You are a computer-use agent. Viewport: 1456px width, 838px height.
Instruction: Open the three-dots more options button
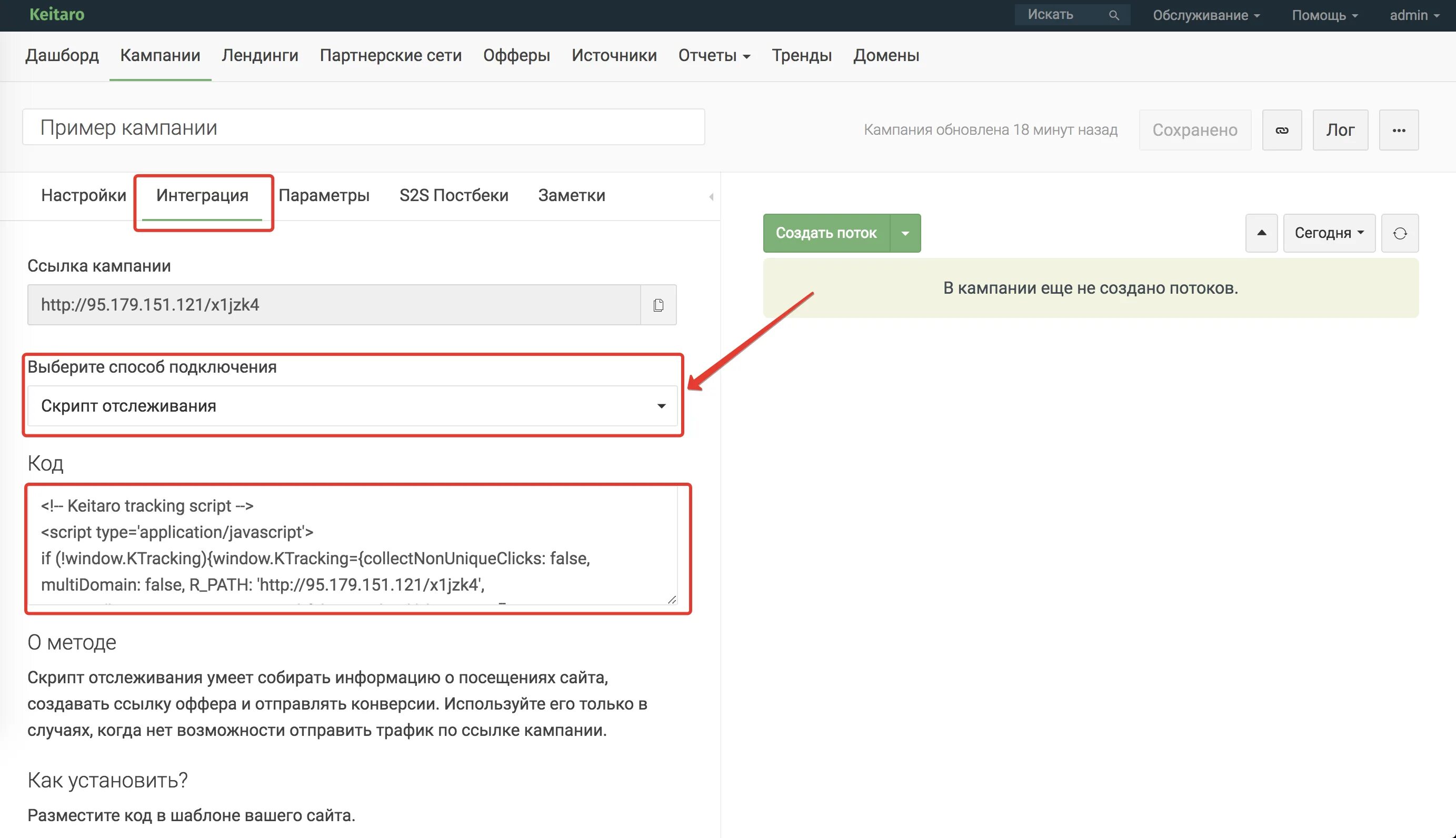click(x=1399, y=130)
